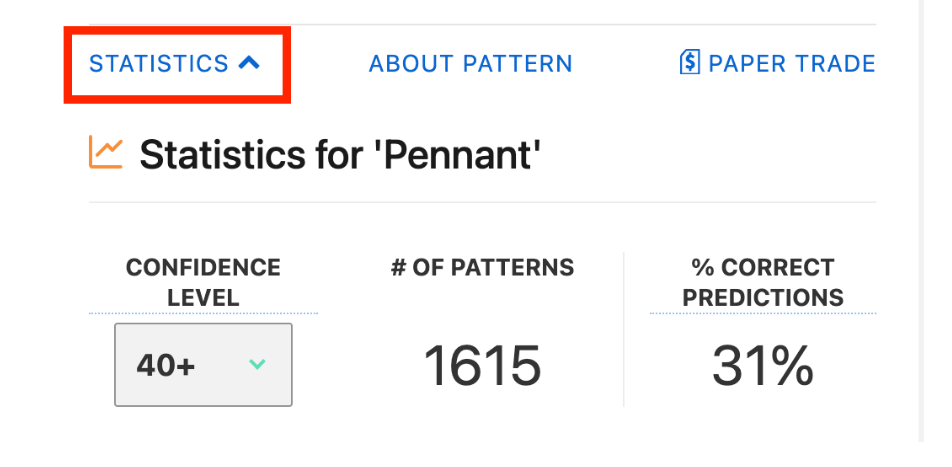Open the 40+ confidence level dropdown
The image size is (952, 467).
(203, 364)
